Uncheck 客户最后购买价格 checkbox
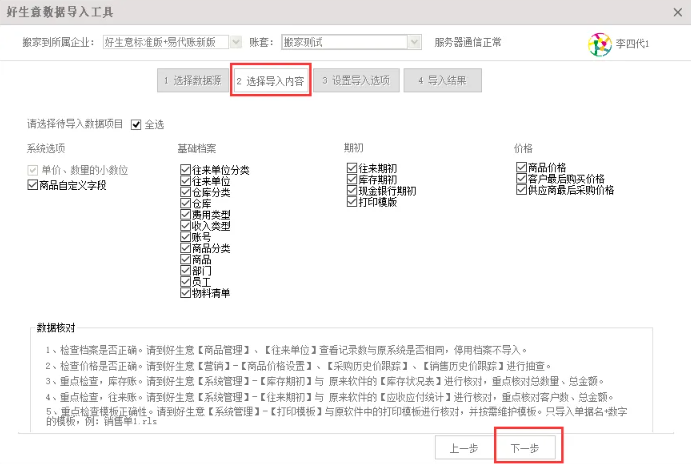Screen dimensions: 691x464 pos(521,178)
